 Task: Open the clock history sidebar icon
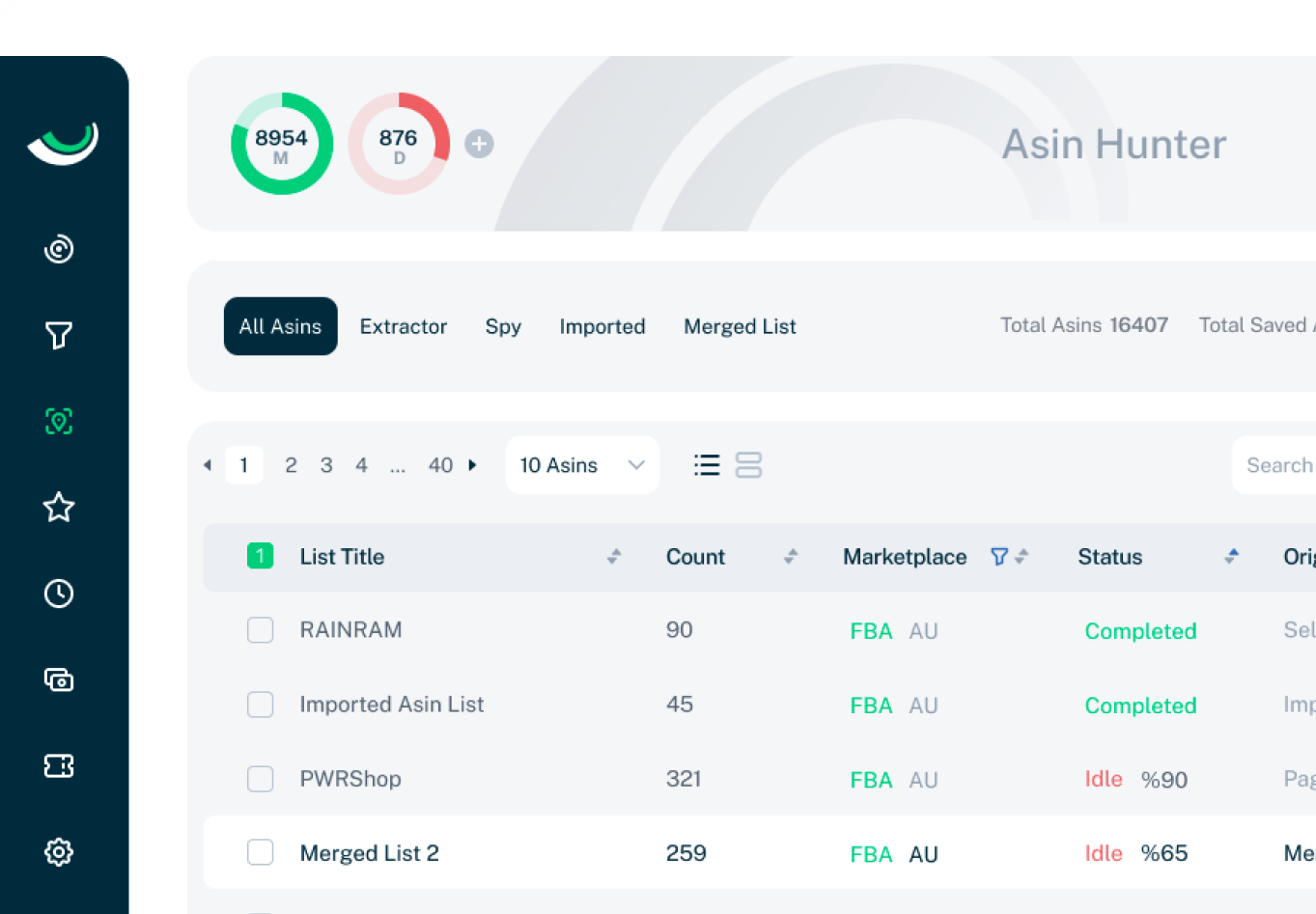[59, 593]
